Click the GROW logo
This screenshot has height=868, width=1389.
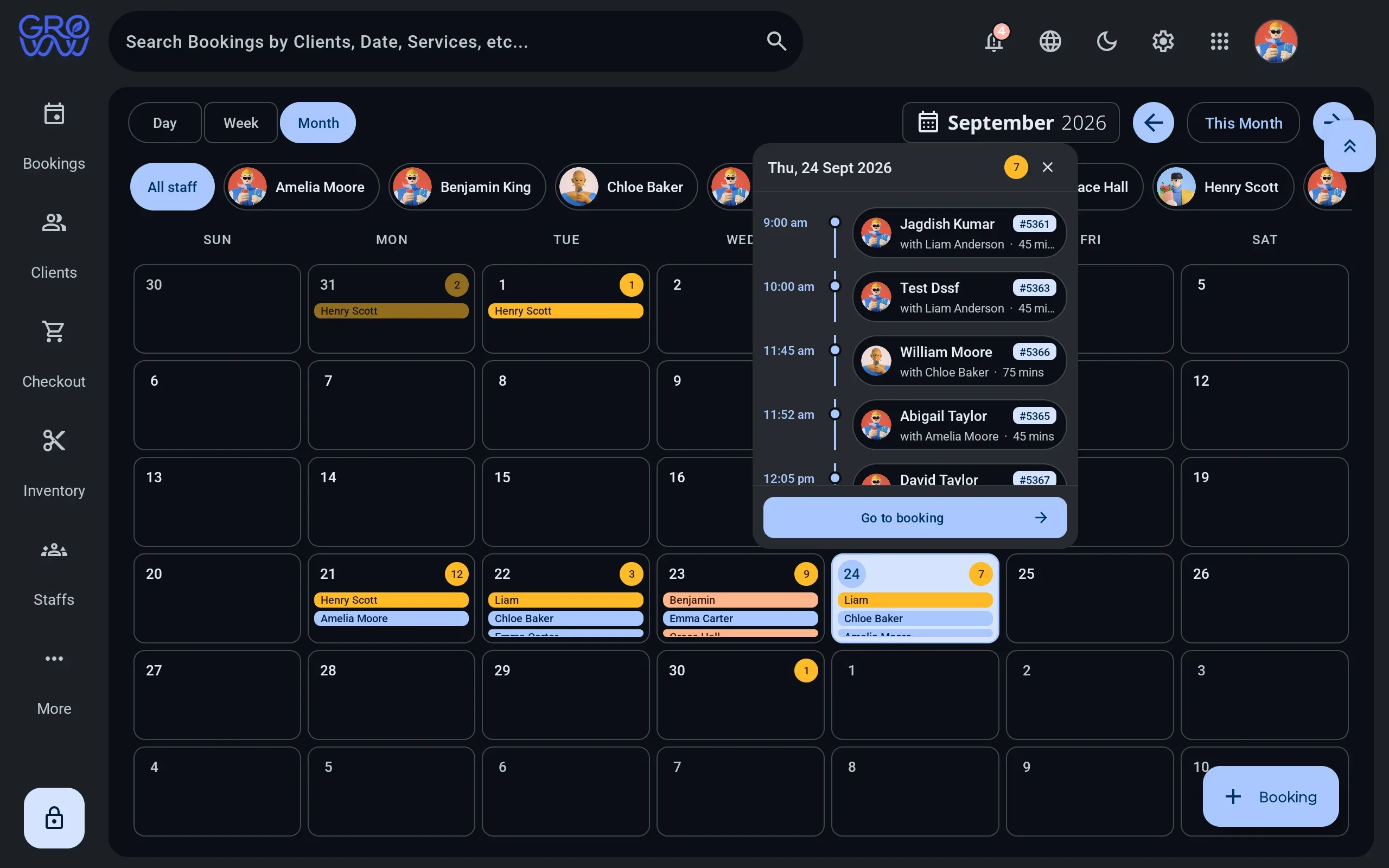[x=54, y=36]
